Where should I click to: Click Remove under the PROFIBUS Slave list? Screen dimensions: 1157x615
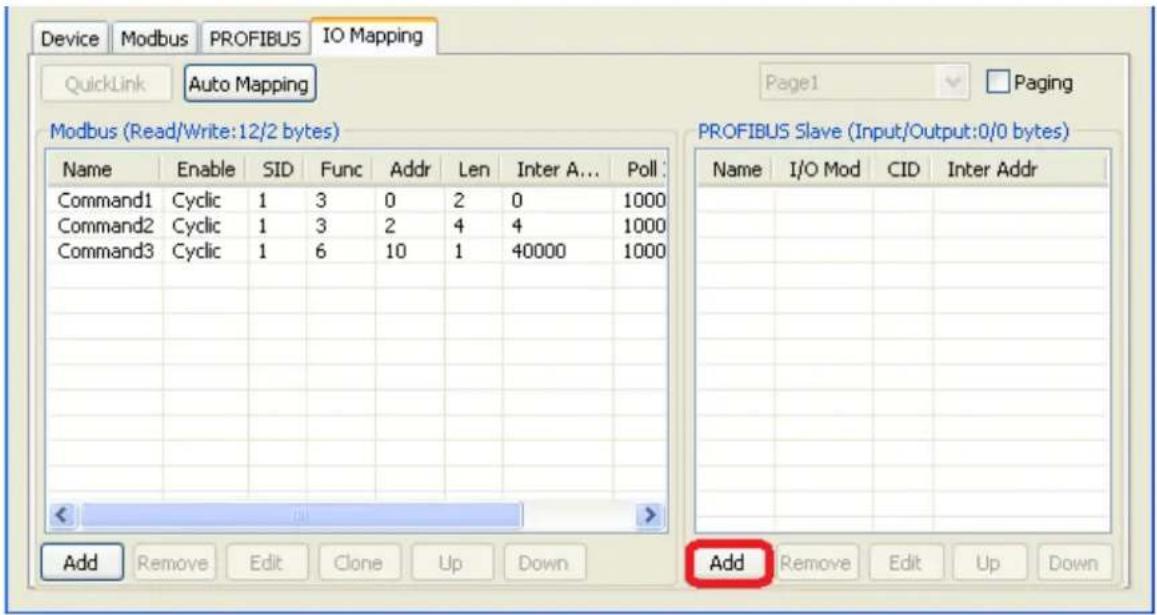(817, 564)
